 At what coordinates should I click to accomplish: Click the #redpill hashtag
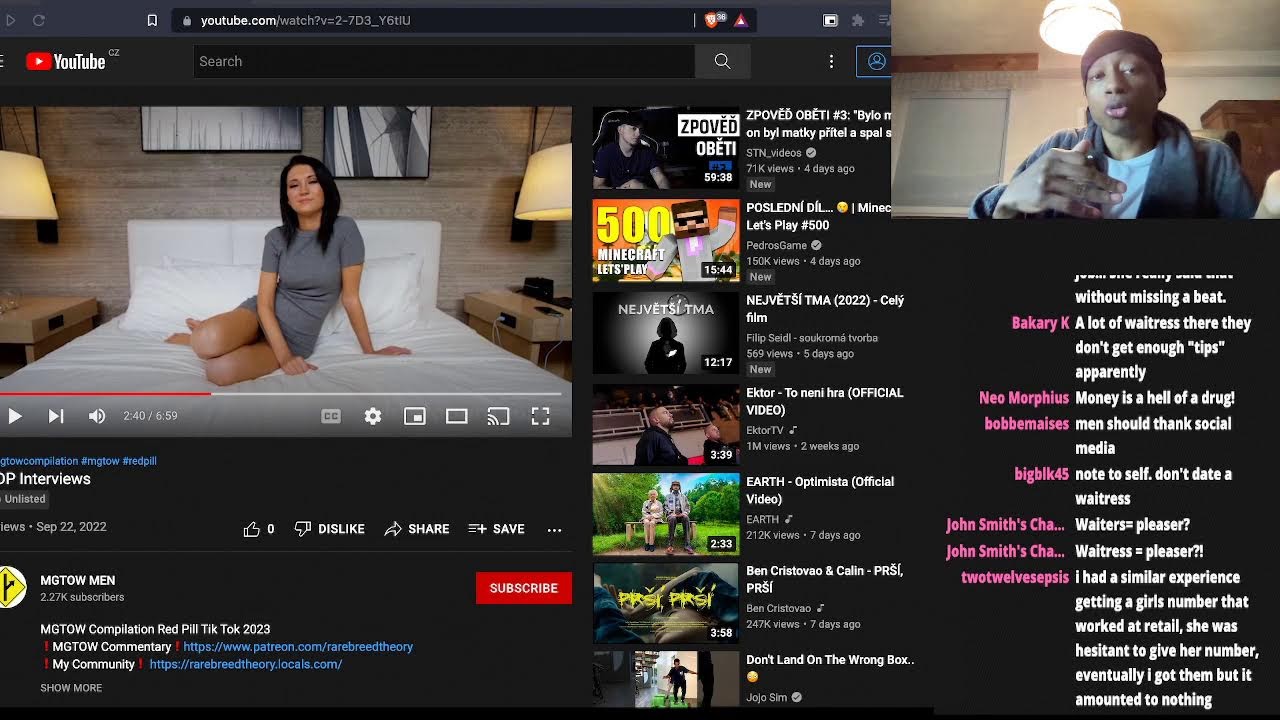140,461
